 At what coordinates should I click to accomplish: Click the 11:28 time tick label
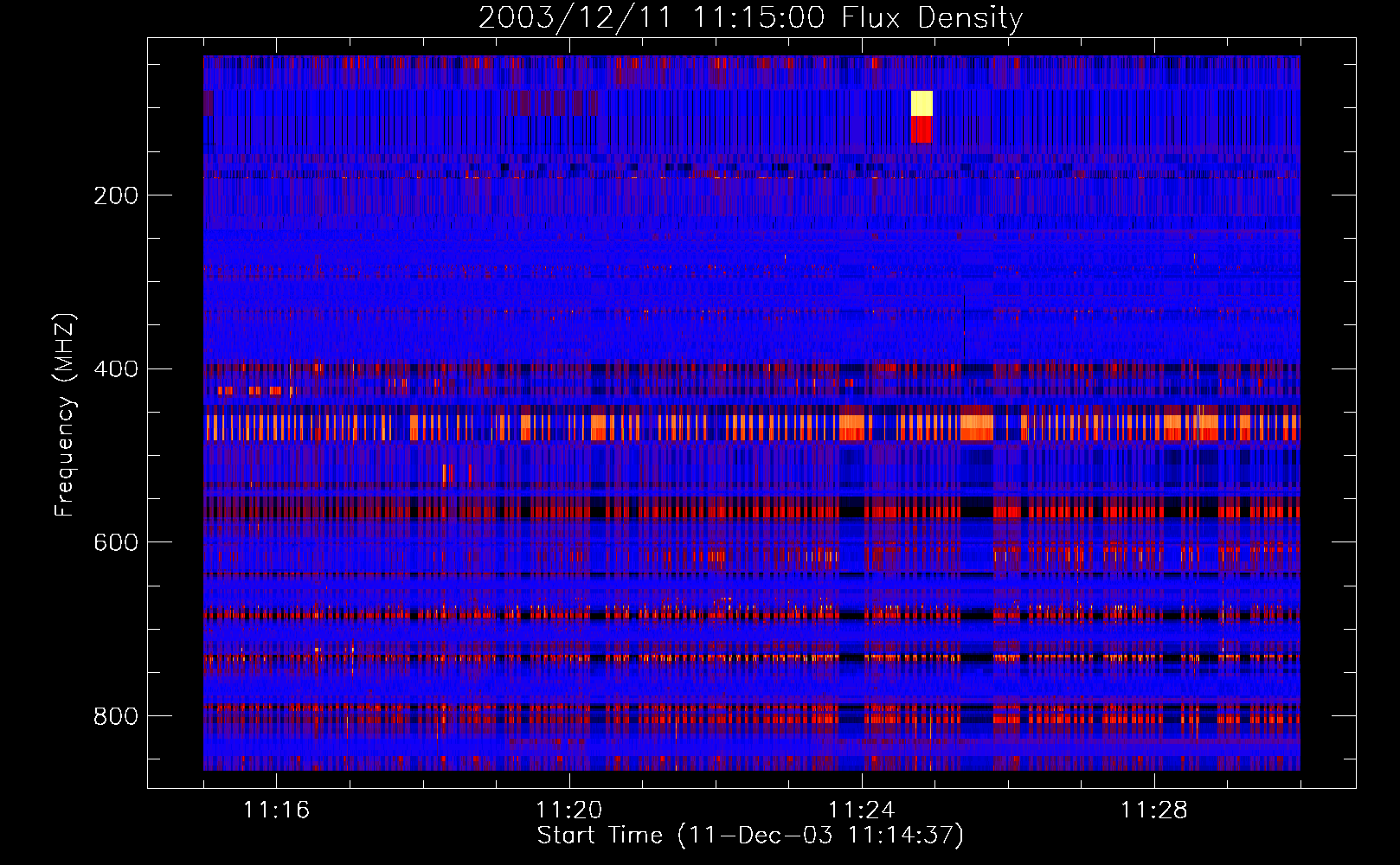(x=1153, y=810)
